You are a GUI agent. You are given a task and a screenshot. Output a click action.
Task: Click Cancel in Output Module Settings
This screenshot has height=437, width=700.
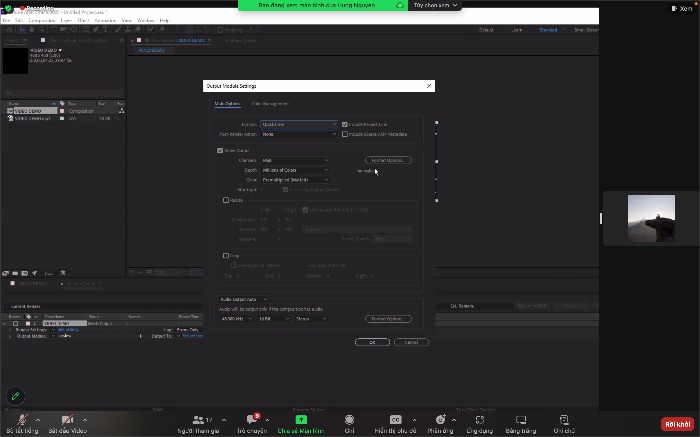[x=411, y=342]
